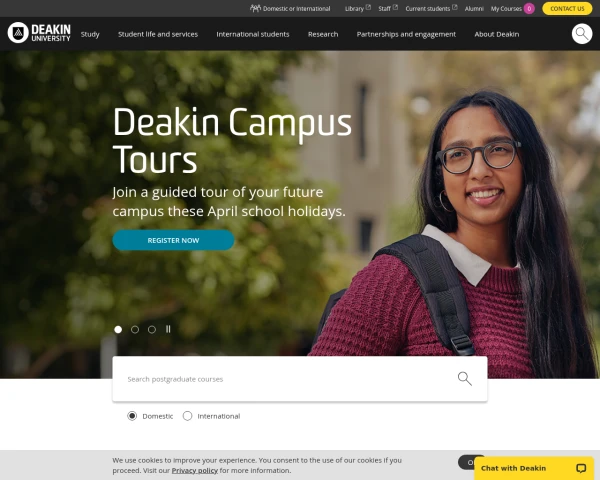
Task: Expand the Study menu
Action: (x=90, y=34)
